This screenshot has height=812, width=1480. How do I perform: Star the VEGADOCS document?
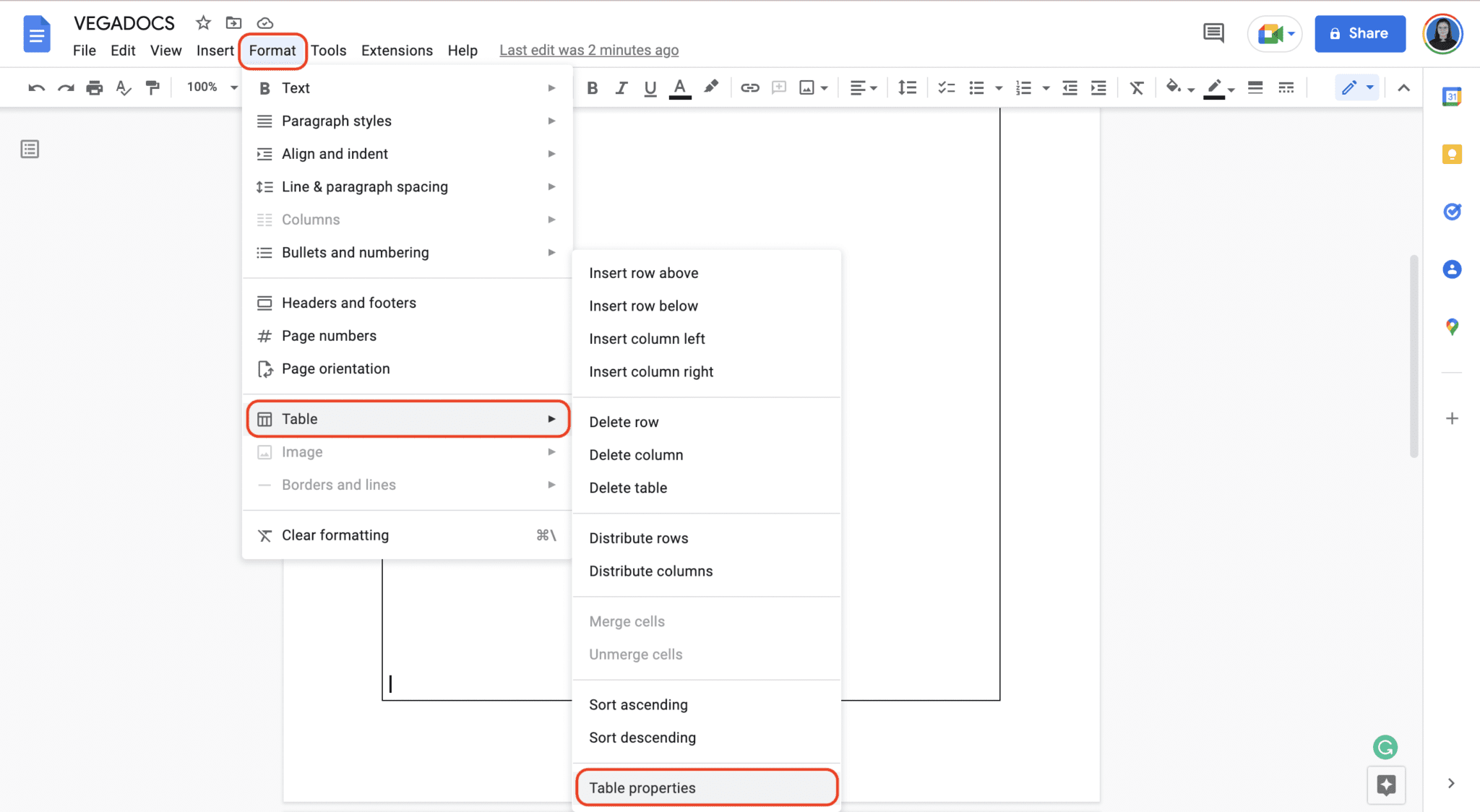203,23
